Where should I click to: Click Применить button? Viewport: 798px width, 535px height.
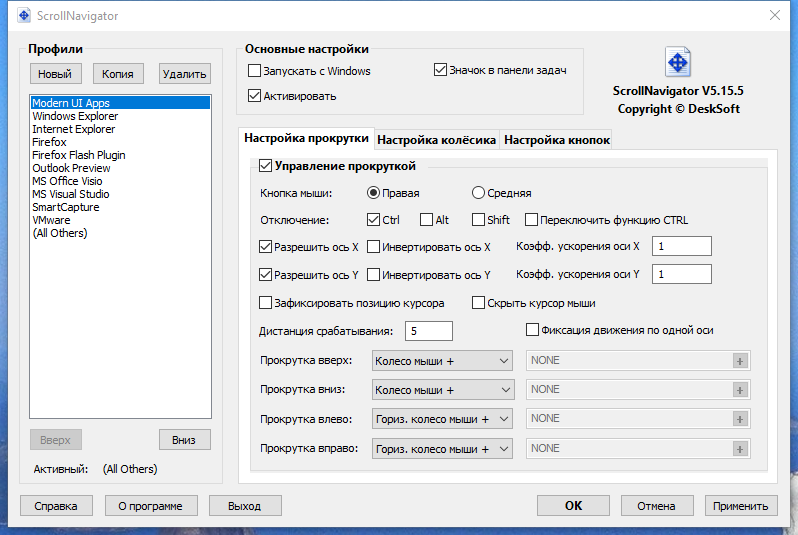pyautogui.click(x=741, y=506)
